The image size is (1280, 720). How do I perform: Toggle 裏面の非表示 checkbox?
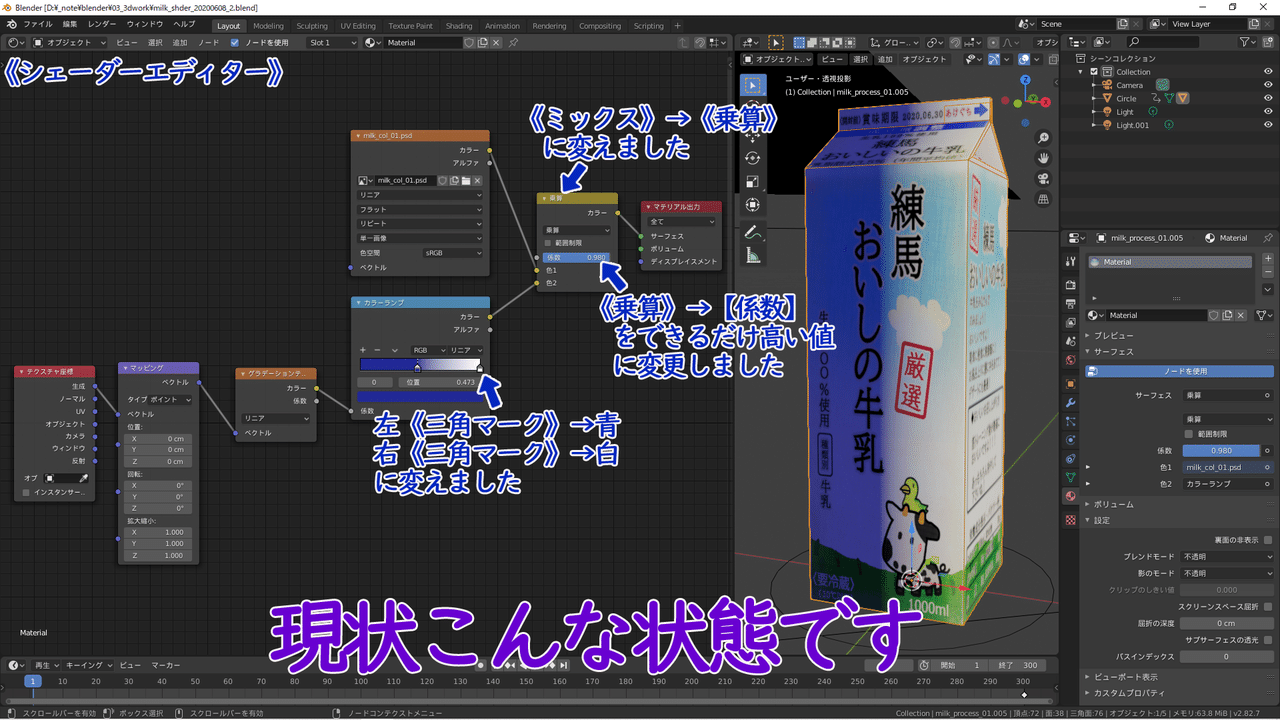click(1268, 540)
